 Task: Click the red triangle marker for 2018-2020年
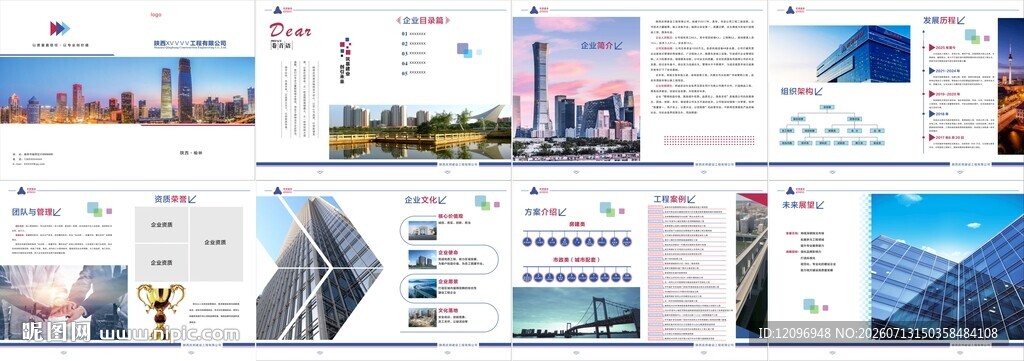(x=931, y=94)
